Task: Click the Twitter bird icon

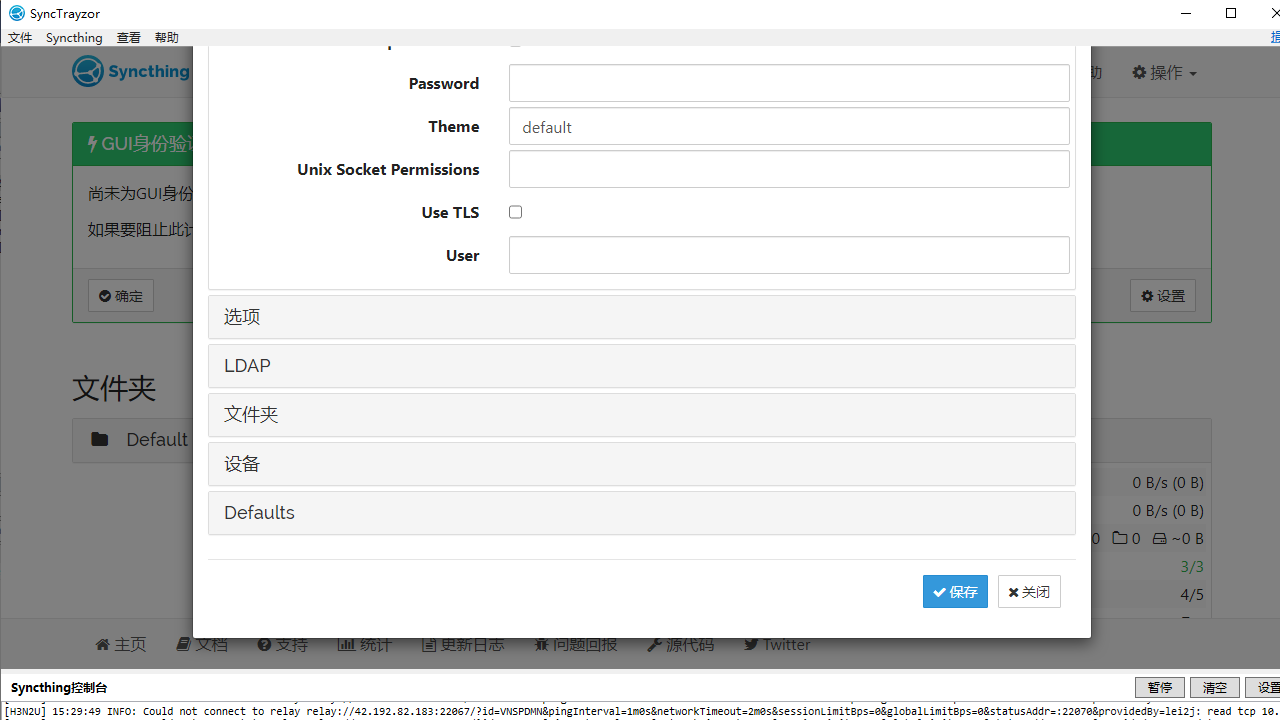Action: pyautogui.click(x=751, y=645)
